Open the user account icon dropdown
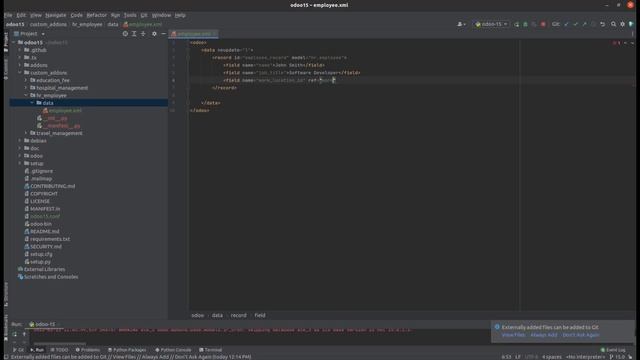Screen dimensions: 640x360 [462, 24]
